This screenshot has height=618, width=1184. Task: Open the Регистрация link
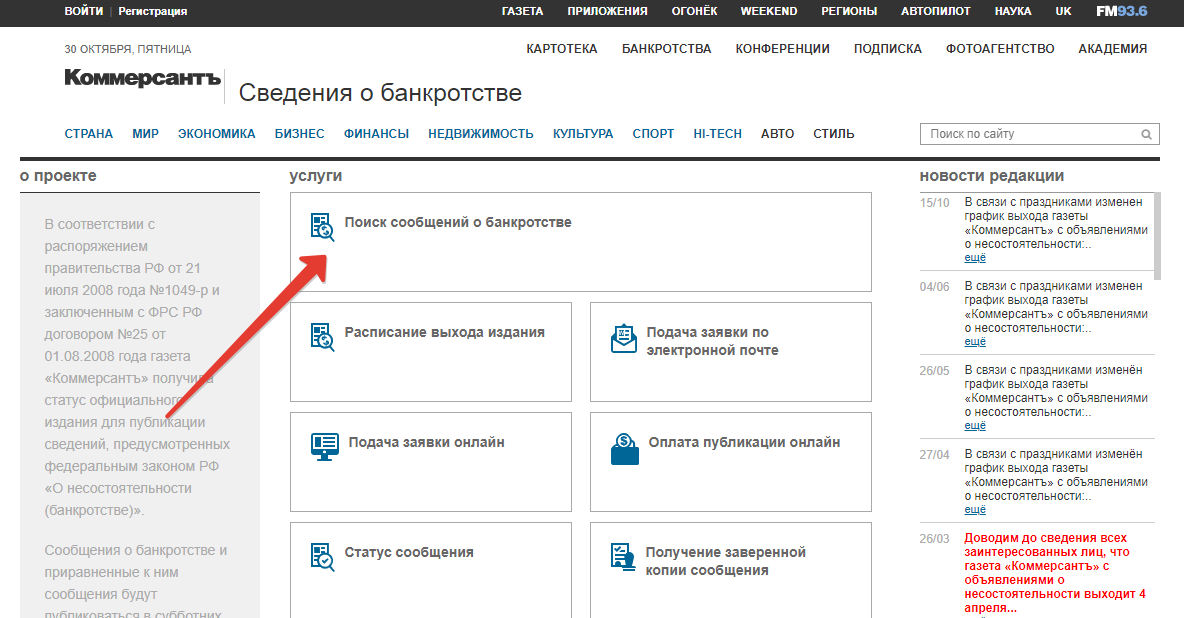(152, 11)
